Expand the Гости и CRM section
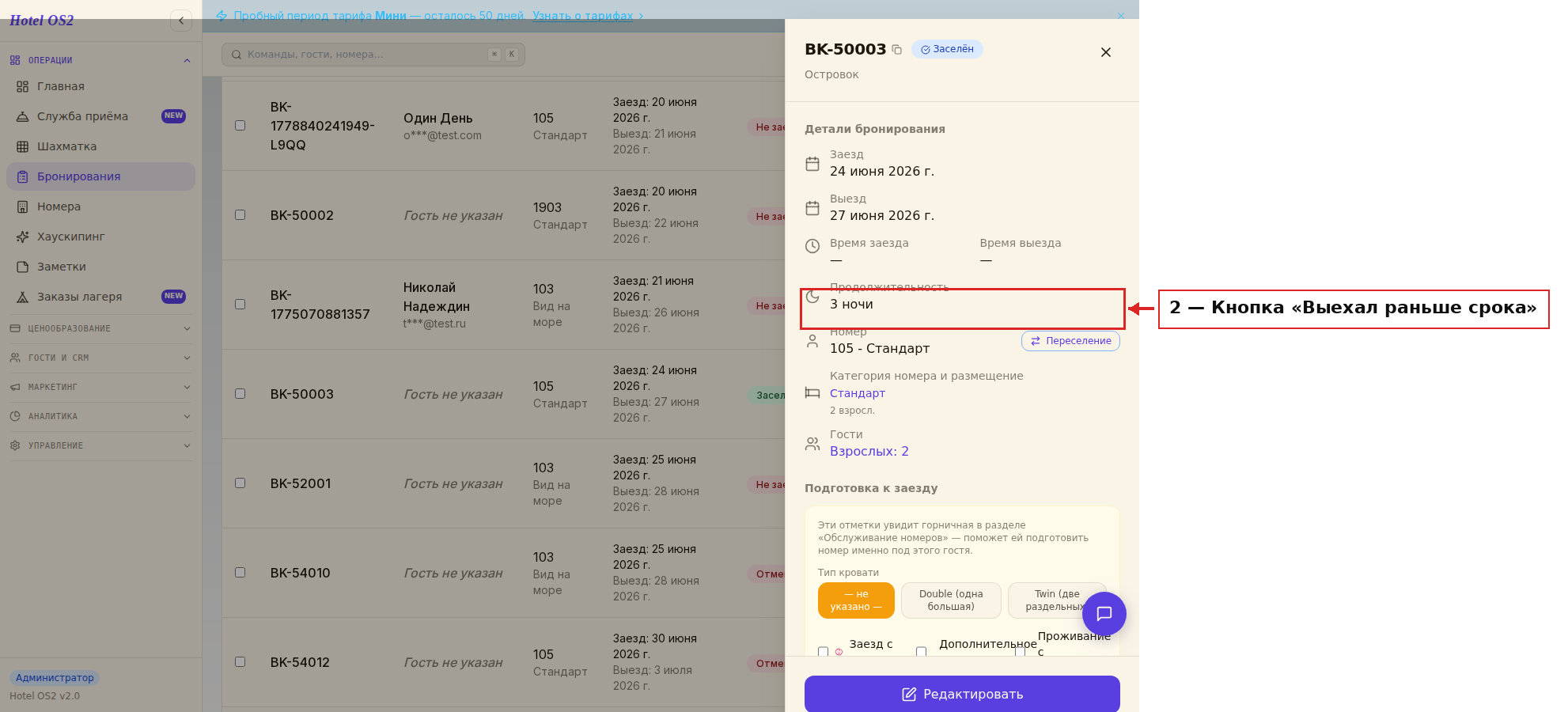The image size is (1568, 712). pyautogui.click(x=100, y=358)
